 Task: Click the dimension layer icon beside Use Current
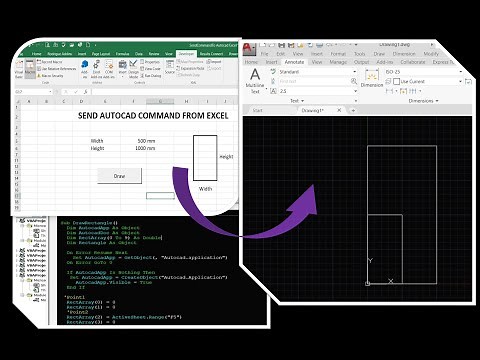(388, 81)
